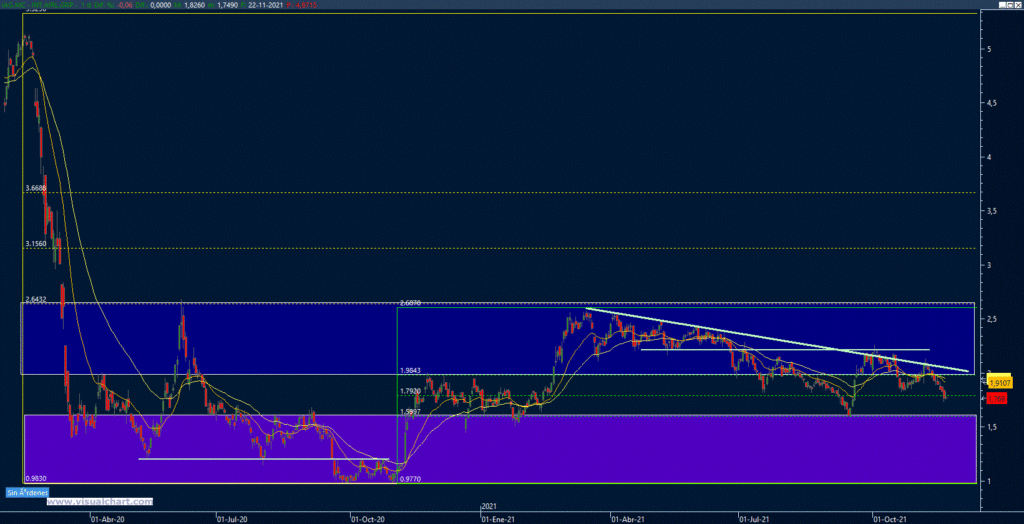Select the 1.9843 level label
1024x524 pixels.
411,370
